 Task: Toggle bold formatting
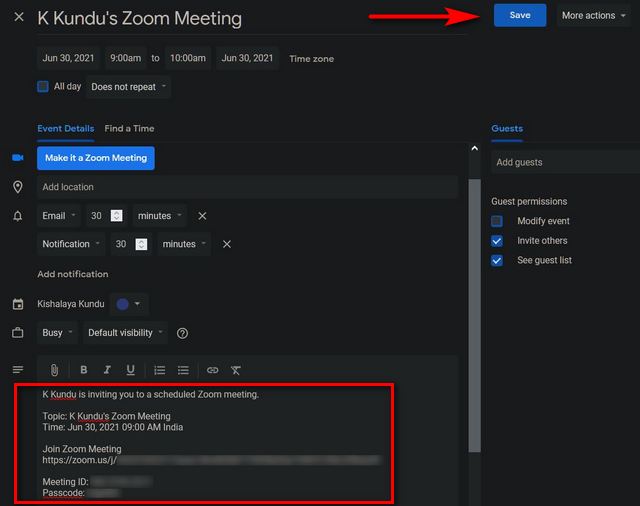coord(84,370)
